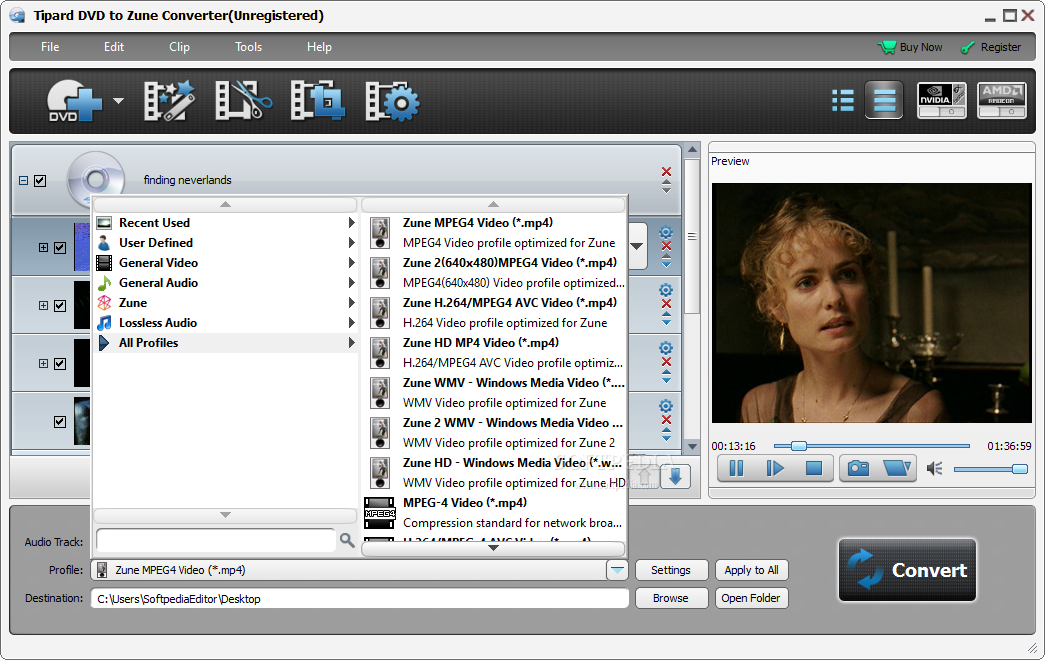Open the Profile combo box dropdown arrow
Viewport: 1045px width, 660px height.
(617, 570)
